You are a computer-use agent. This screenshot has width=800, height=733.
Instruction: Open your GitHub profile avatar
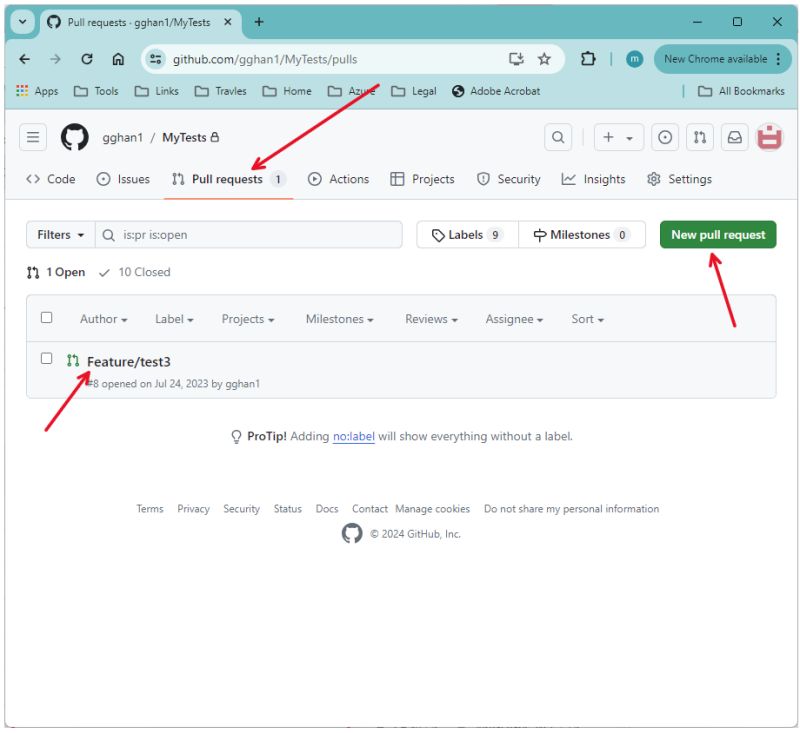(x=768, y=137)
